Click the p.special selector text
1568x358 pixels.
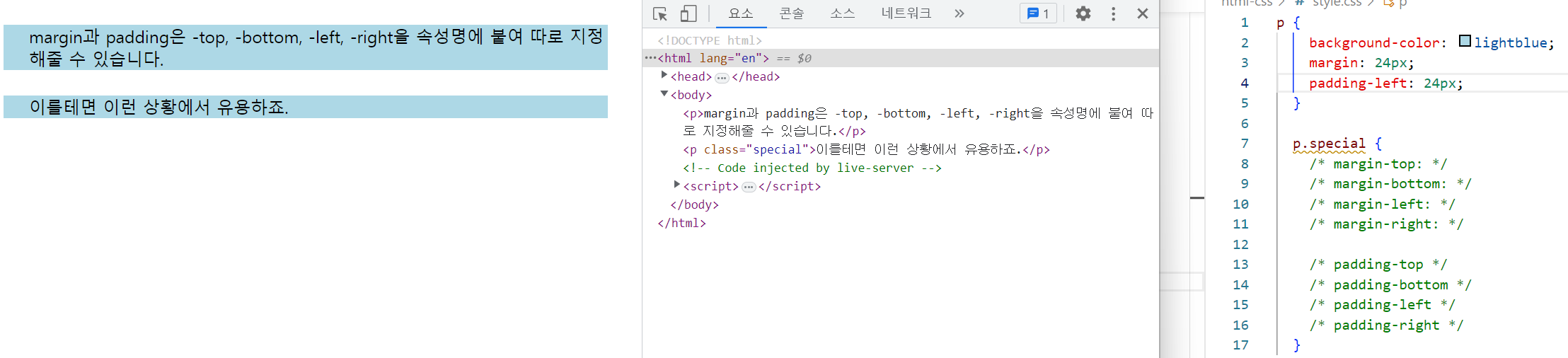(1329, 144)
